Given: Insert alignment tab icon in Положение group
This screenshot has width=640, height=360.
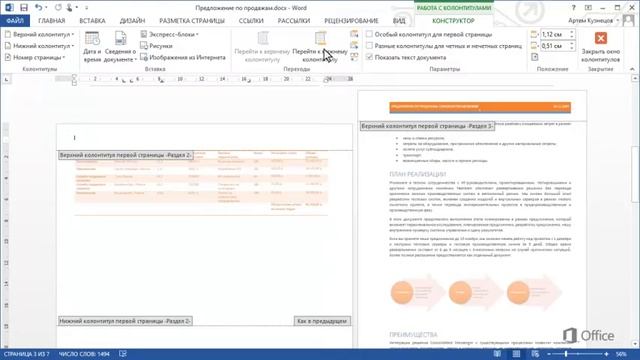Looking at the screenshot, I should point(535,57).
